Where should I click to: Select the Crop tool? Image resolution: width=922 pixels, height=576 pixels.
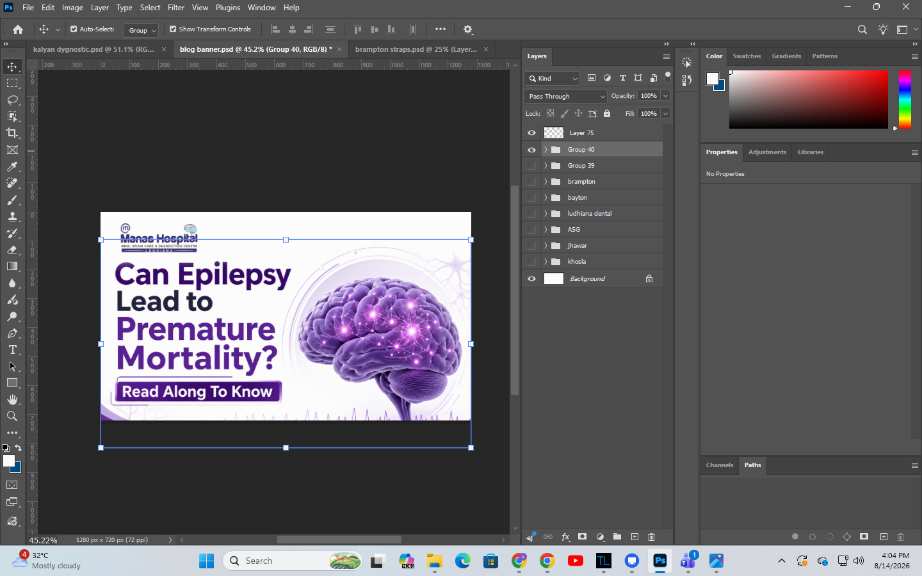tap(12, 133)
